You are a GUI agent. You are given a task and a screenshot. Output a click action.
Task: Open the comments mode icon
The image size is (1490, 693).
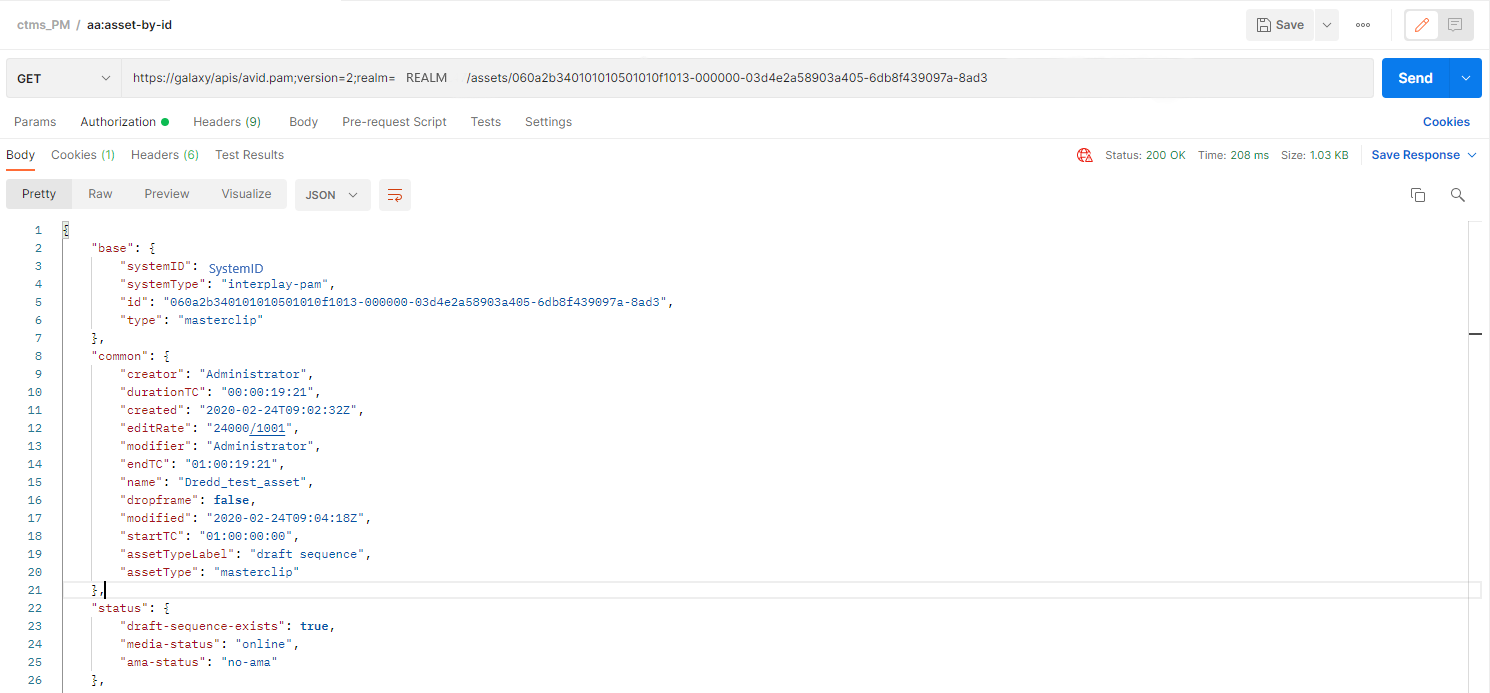tap(1455, 25)
